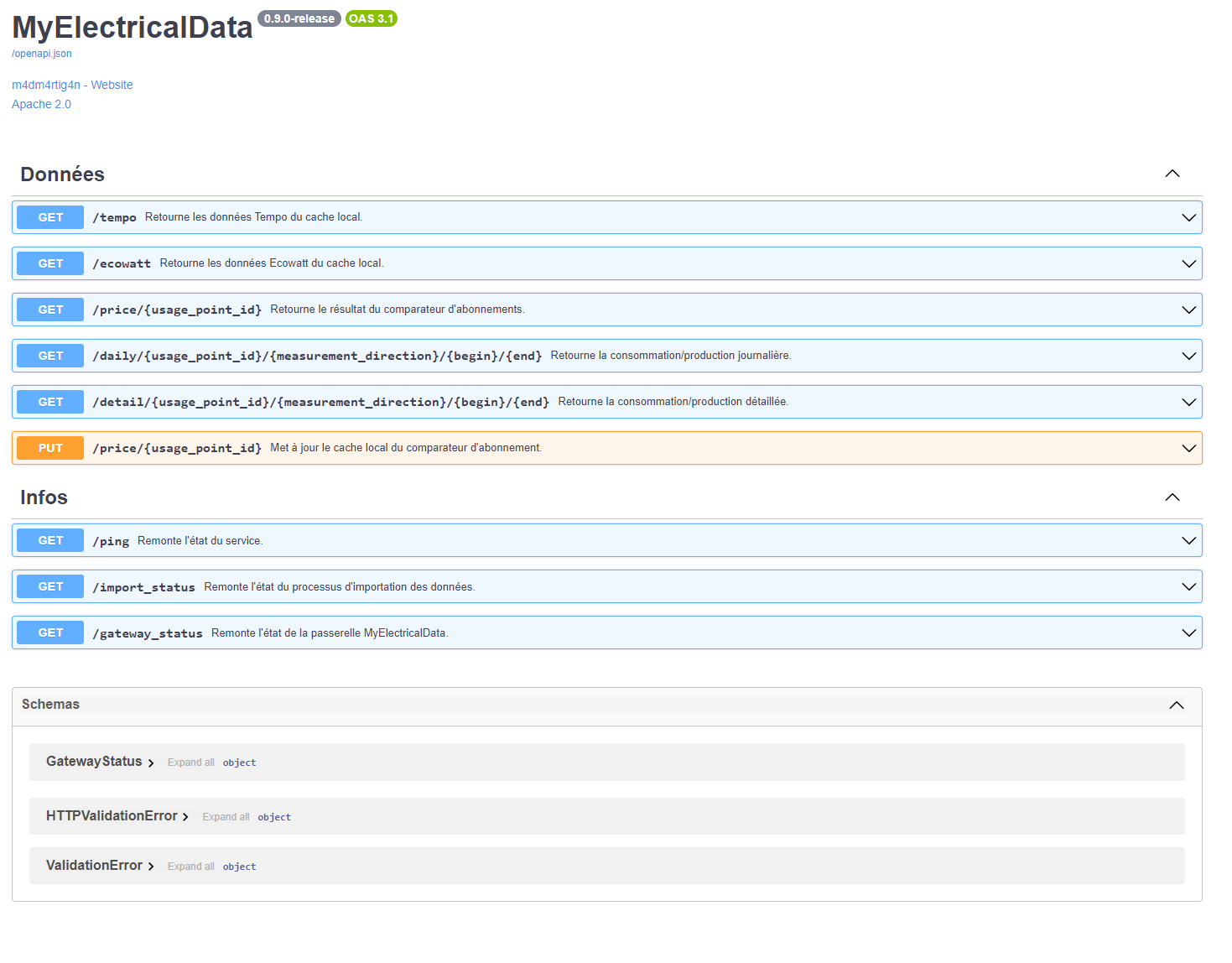This screenshot has height=963, width=1232.
Task: Click 'Retourne les données Ecowatt' description
Action: coord(272,263)
